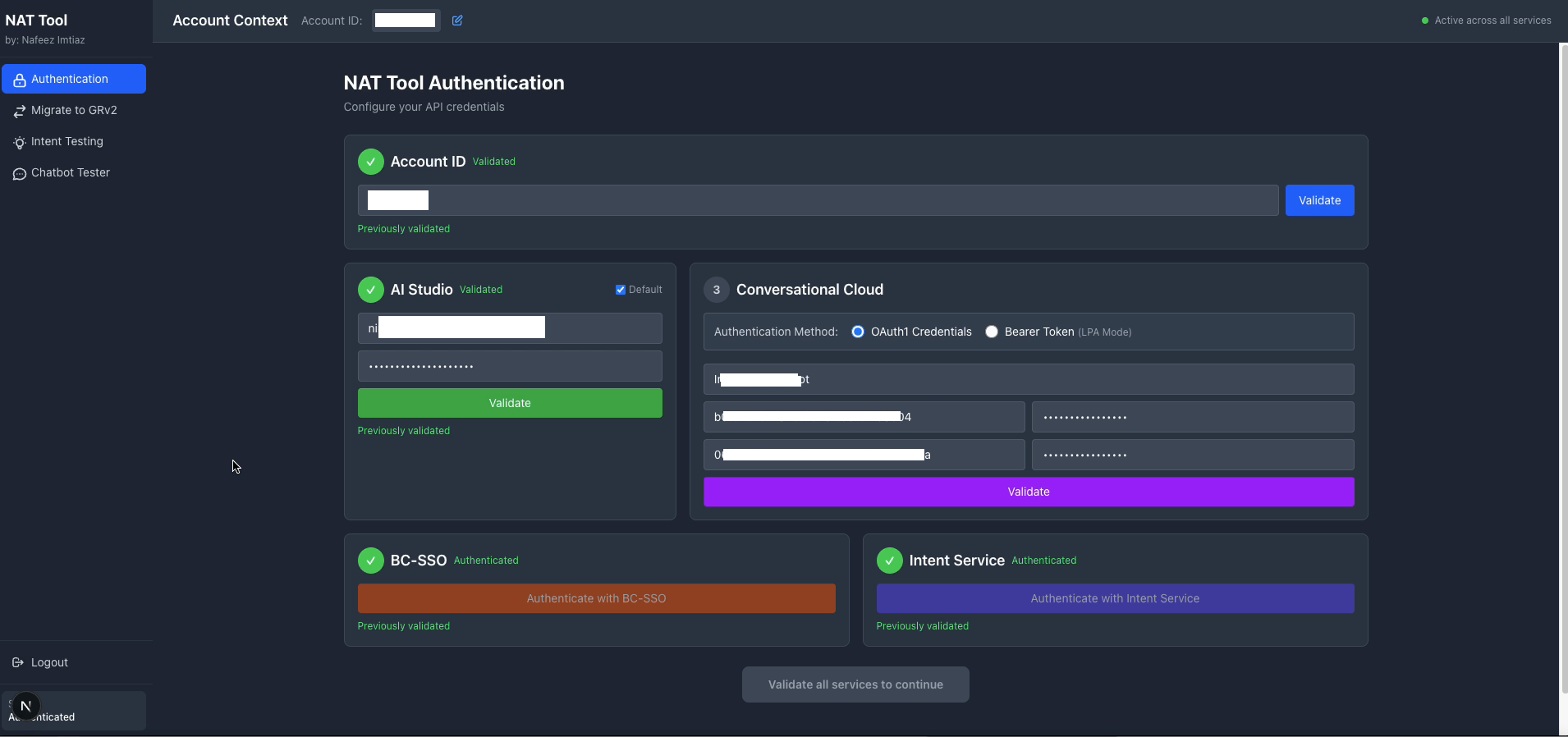Click the purple Validate button in Conversational Cloud
Viewport: 1568px width, 737px height.
point(1029,492)
